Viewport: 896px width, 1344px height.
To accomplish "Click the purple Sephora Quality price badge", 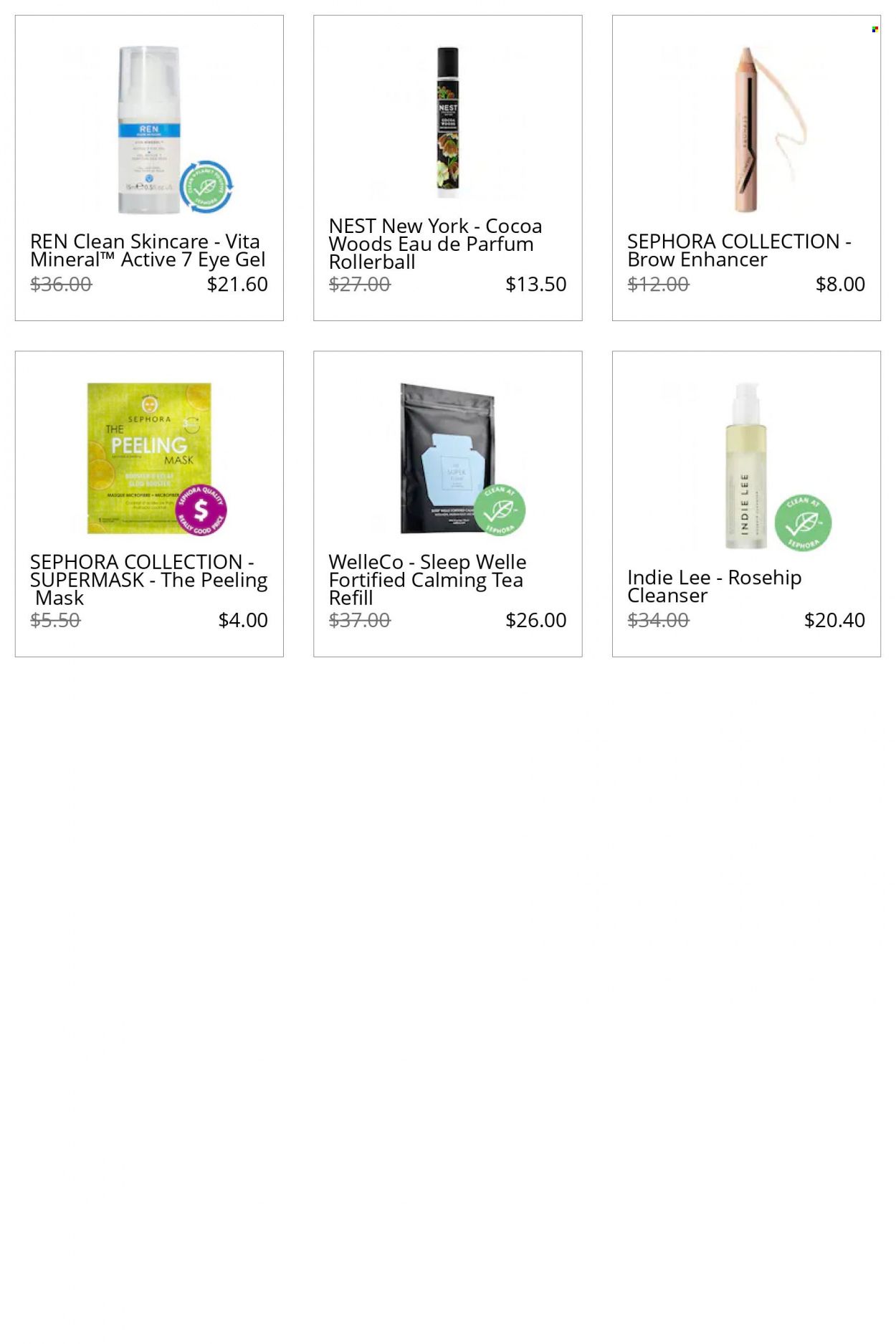I will pos(201,510).
